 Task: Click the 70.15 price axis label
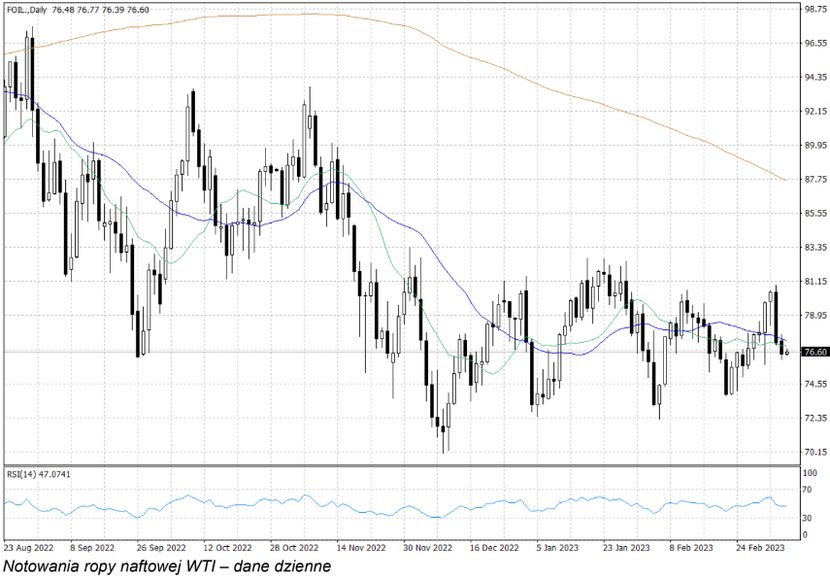[x=815, y=451]
